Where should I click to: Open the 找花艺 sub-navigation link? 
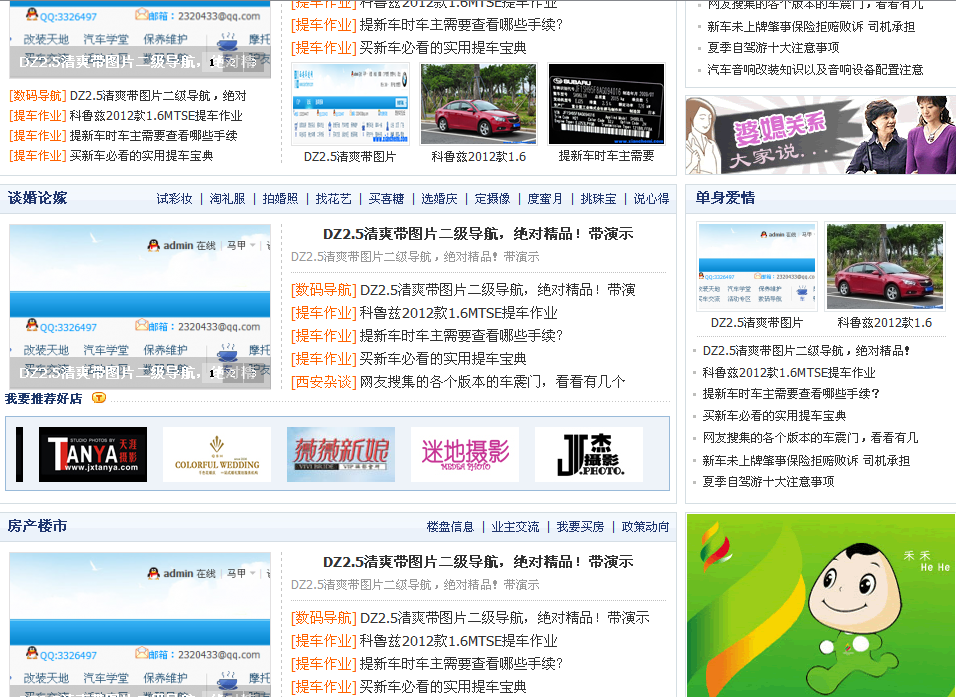pos(334,199)
